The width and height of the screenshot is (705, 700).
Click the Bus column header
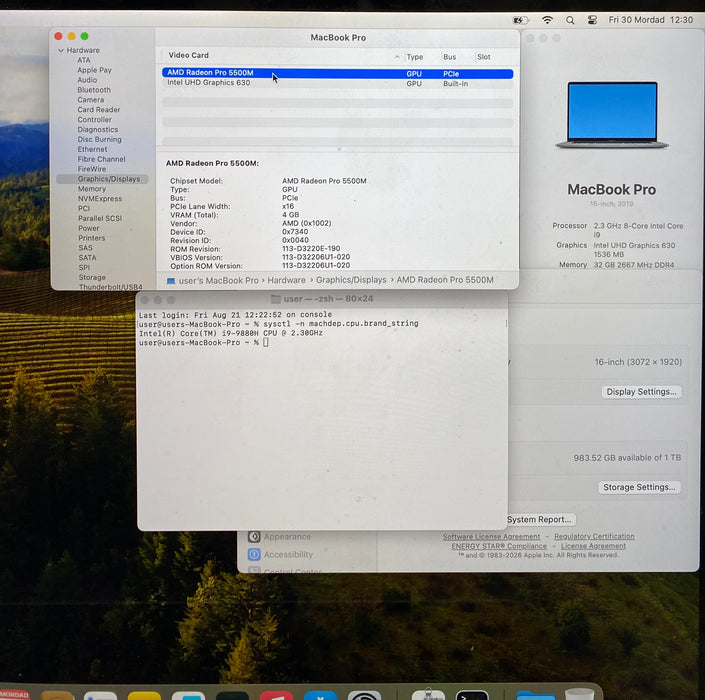pyautogui.click(x=450, y=57)
